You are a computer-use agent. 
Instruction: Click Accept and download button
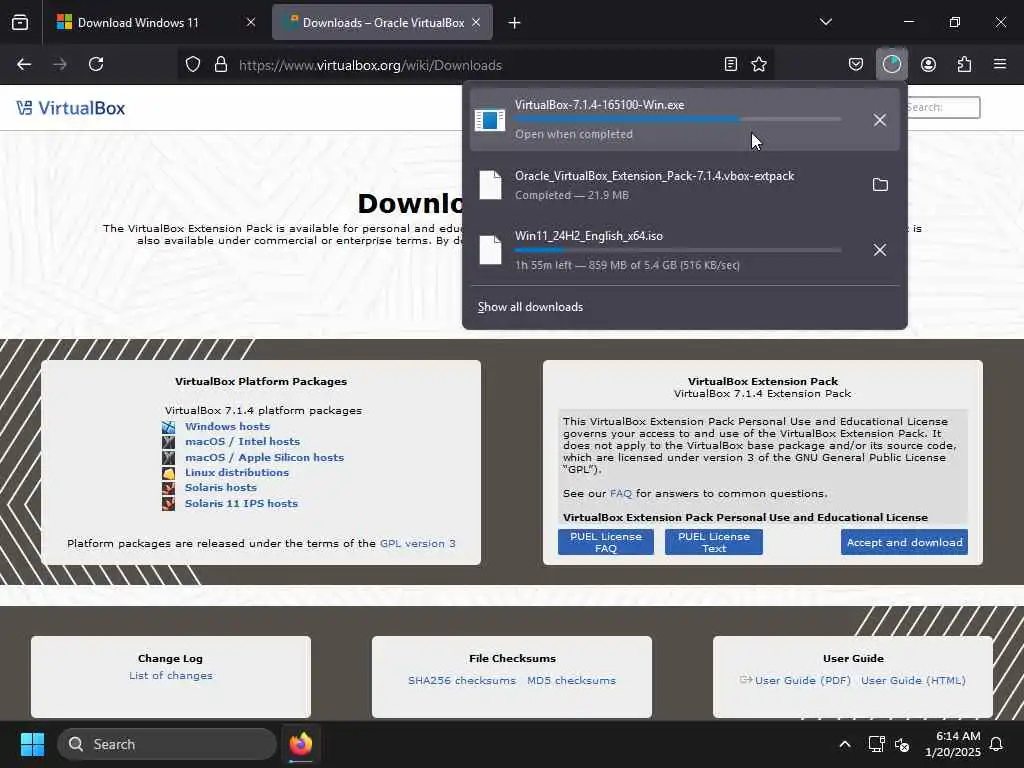(x=904, y=542)
